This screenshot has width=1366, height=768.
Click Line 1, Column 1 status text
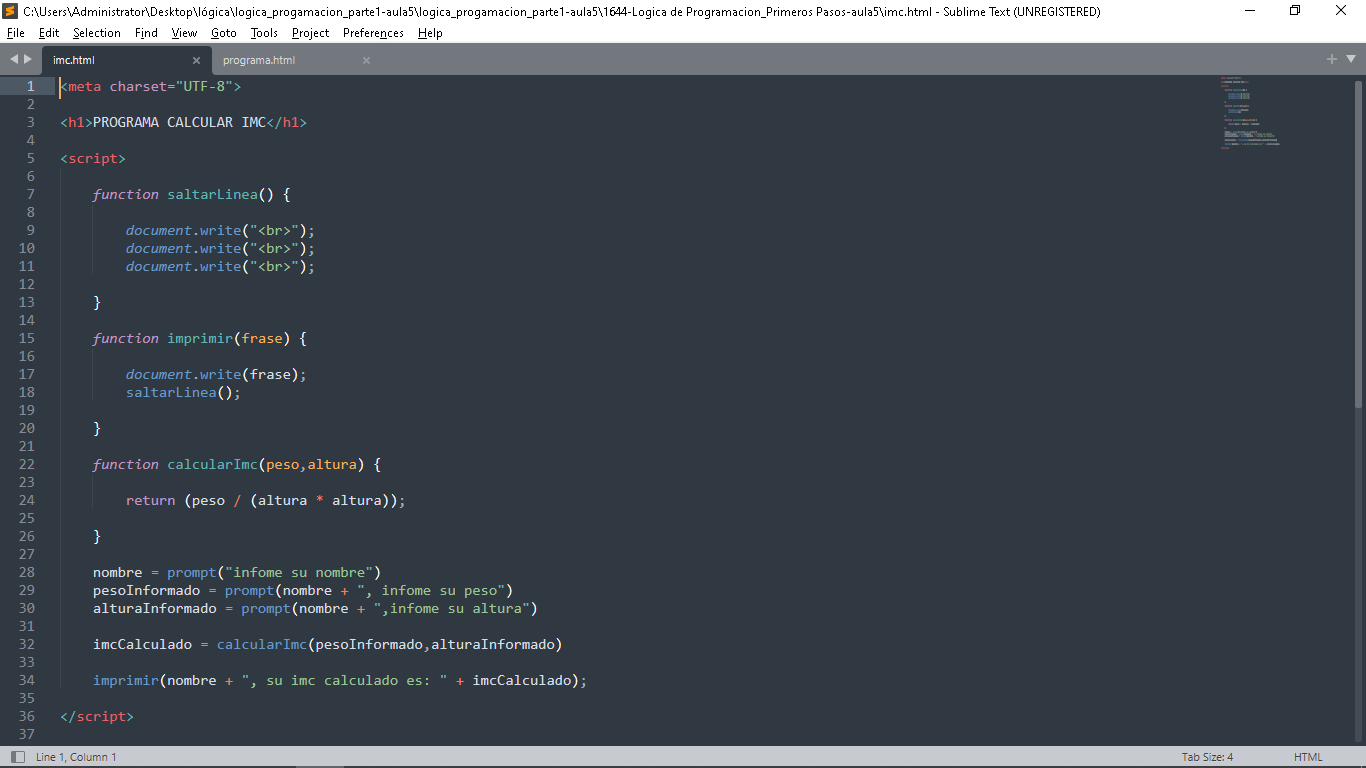pyautogui.click(x=76, y=757)
